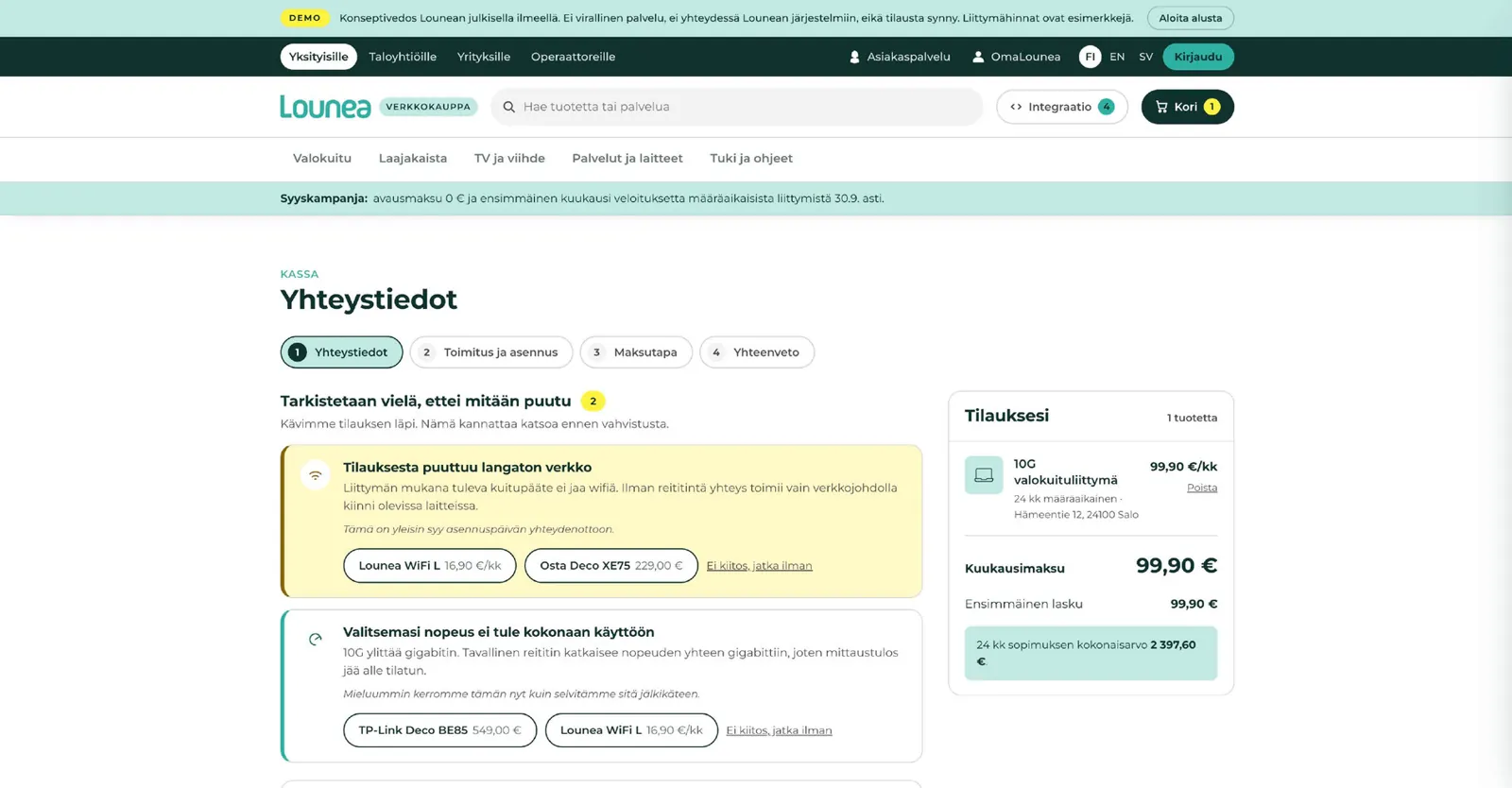This screenshot has width=1512, height=788.
Task: Go to checkout step 1 Yhteystiedot
Action: [342, 352]
